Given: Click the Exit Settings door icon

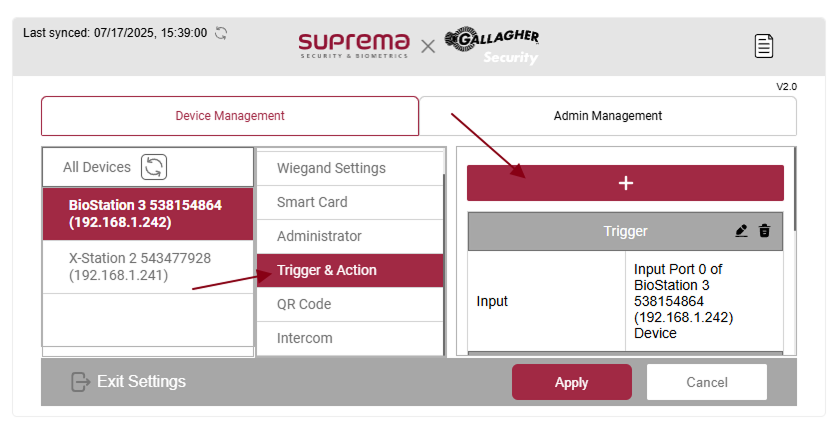Looking at the screenshot, I should (x=81, y=382).
